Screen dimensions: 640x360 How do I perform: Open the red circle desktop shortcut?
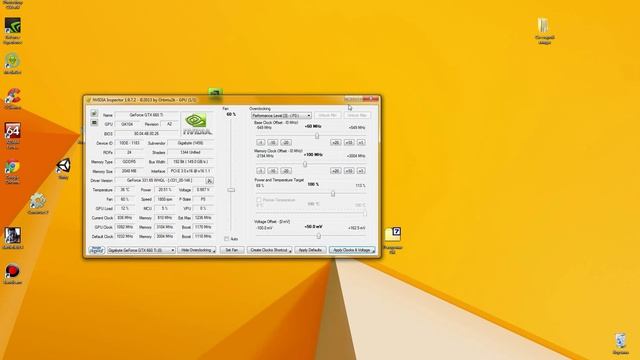point(13,273)
